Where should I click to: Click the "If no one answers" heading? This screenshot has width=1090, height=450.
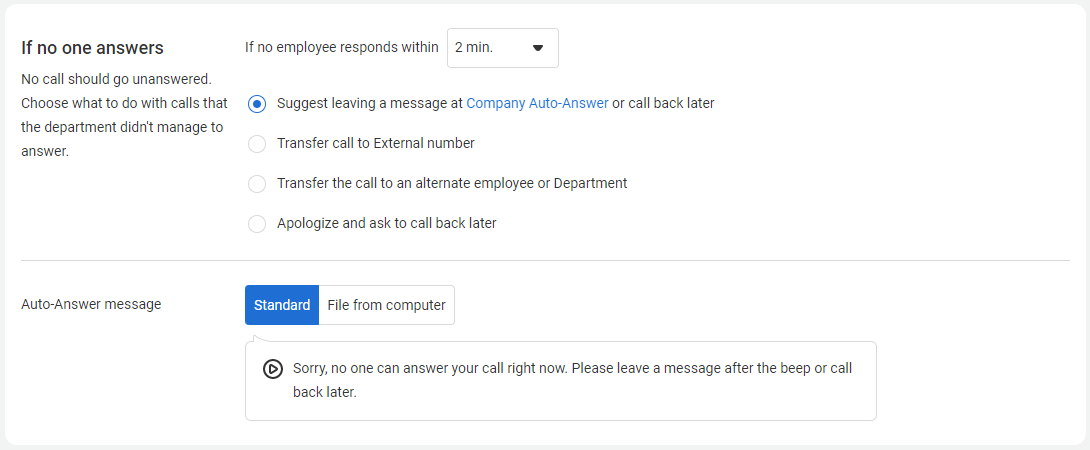click(x=92, y=48)
